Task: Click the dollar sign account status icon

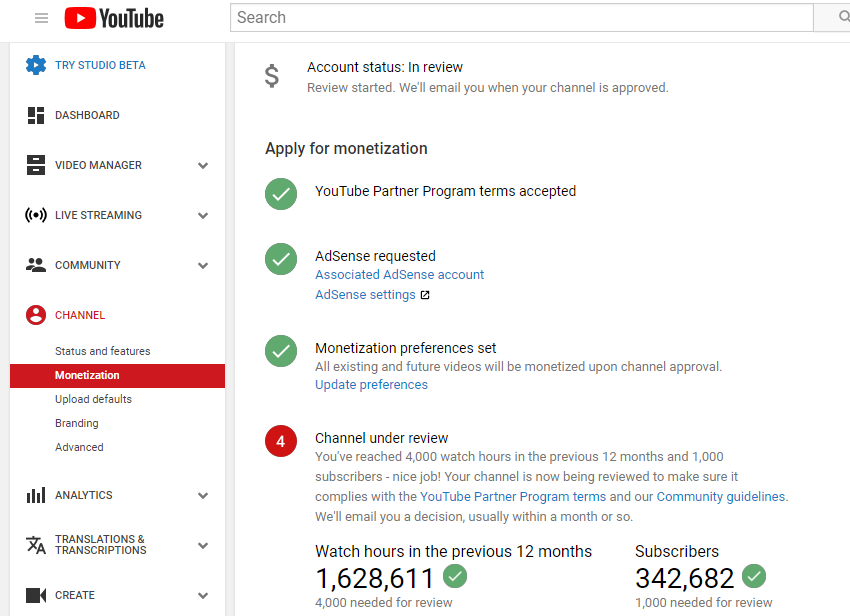Action: coord(272,76)
